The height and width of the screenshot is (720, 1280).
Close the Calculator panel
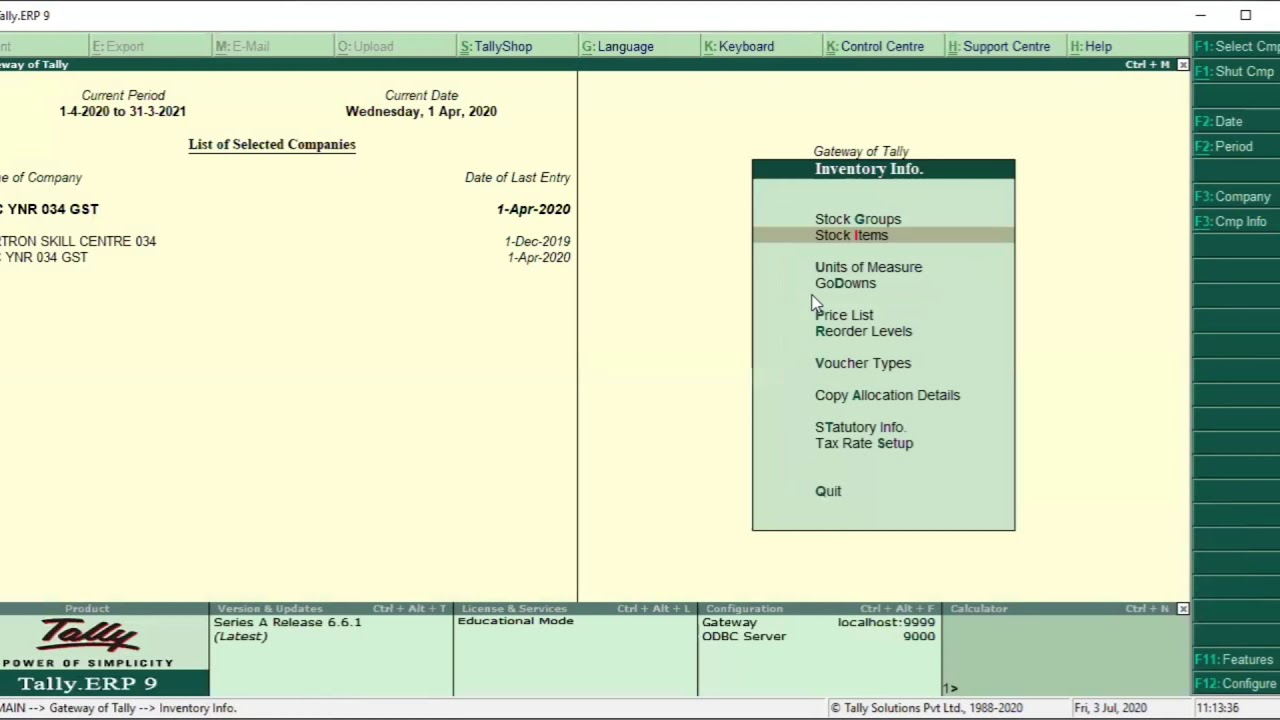tap(1183, 609)
